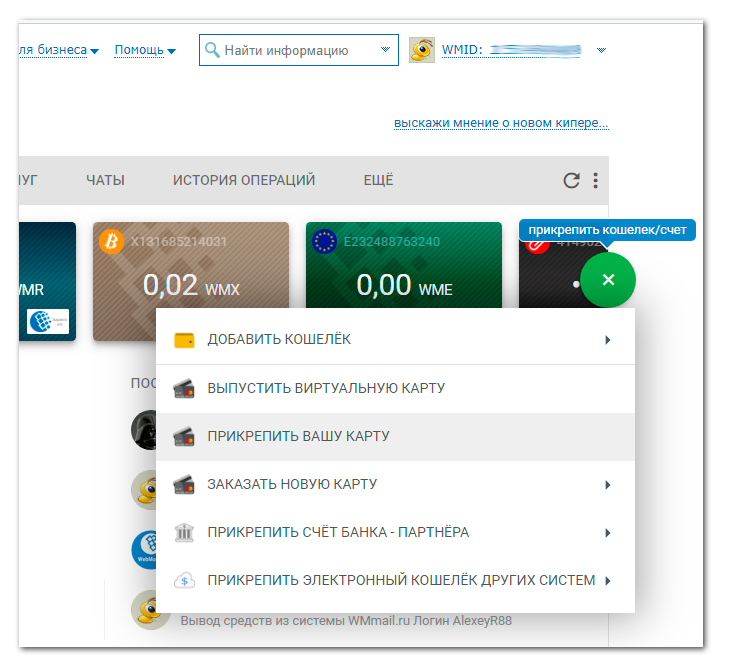Click the yellow wallet icon

[184, 340]
